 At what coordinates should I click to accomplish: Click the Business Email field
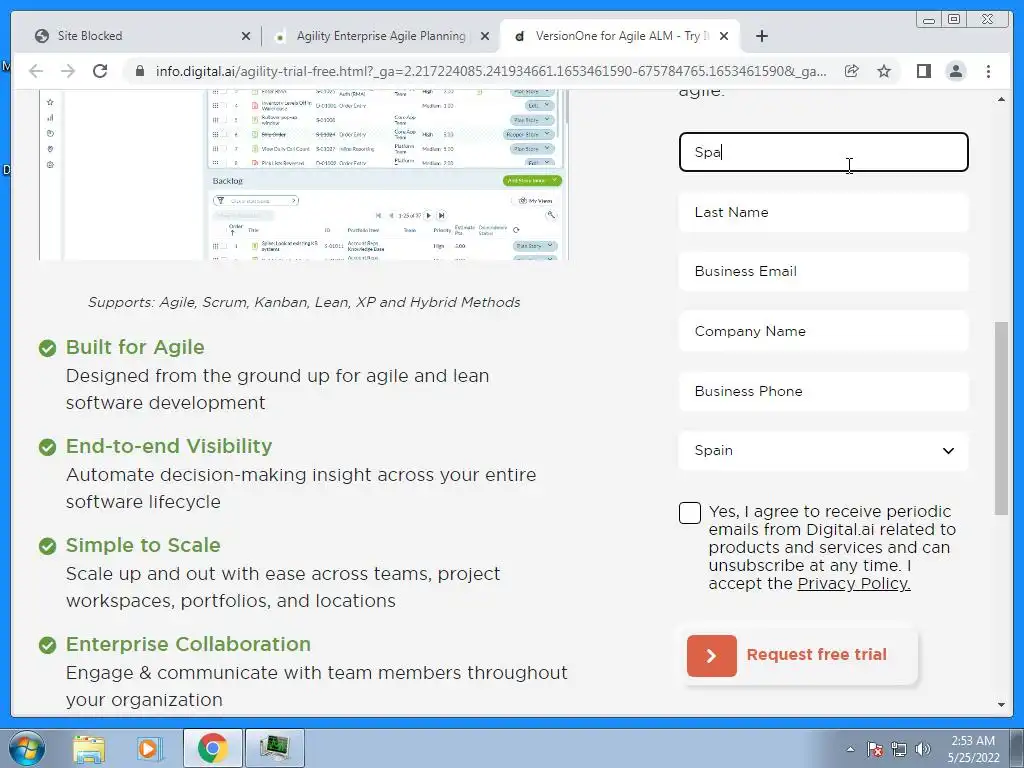coord(824,271)
